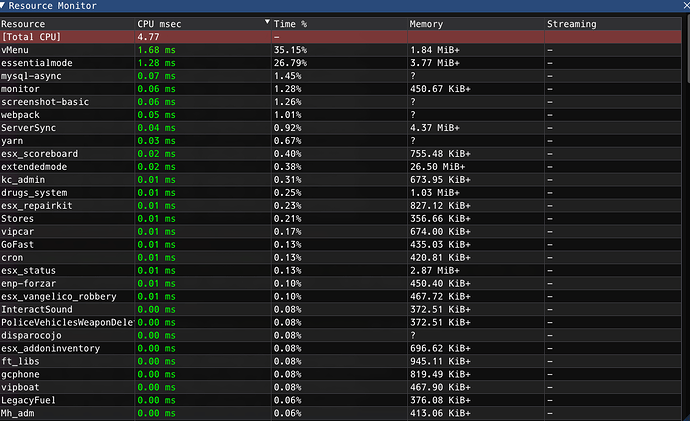
Task: Click the 1.28 ms CPU value
Action: click(x=156, y=63)
